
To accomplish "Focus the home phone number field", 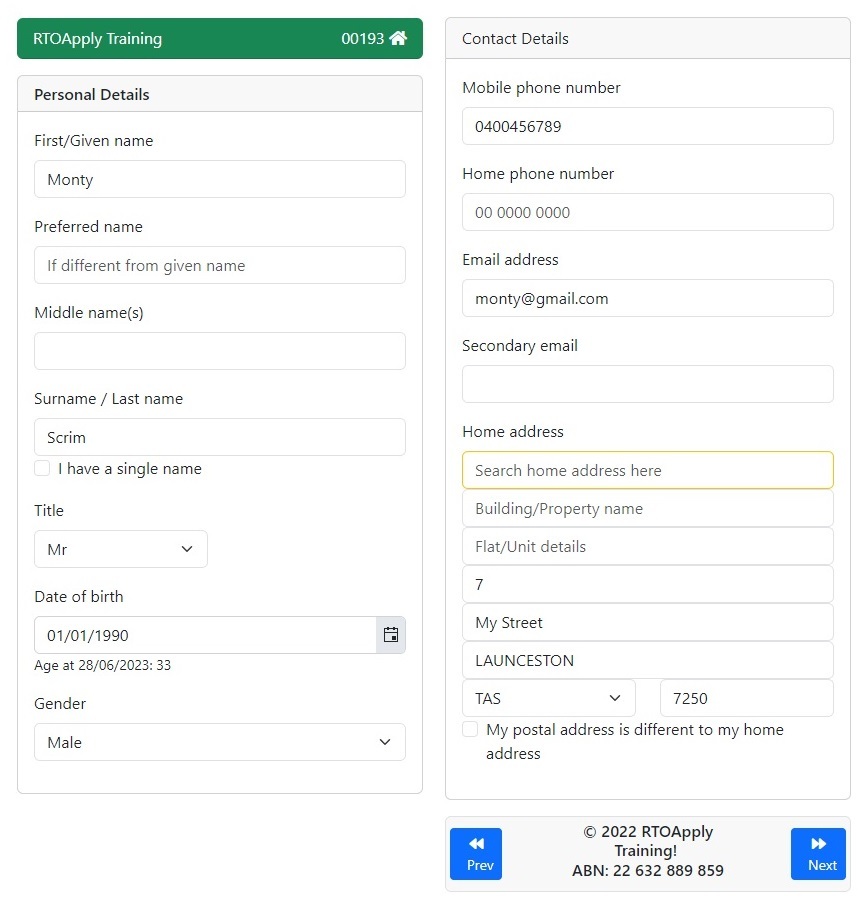I will click(x=647, y=212).
